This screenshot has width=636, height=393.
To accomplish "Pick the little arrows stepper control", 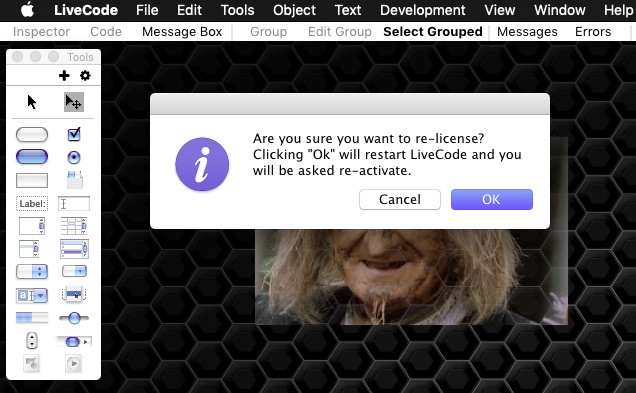I will pyautogui.click(x=32, y=341).
